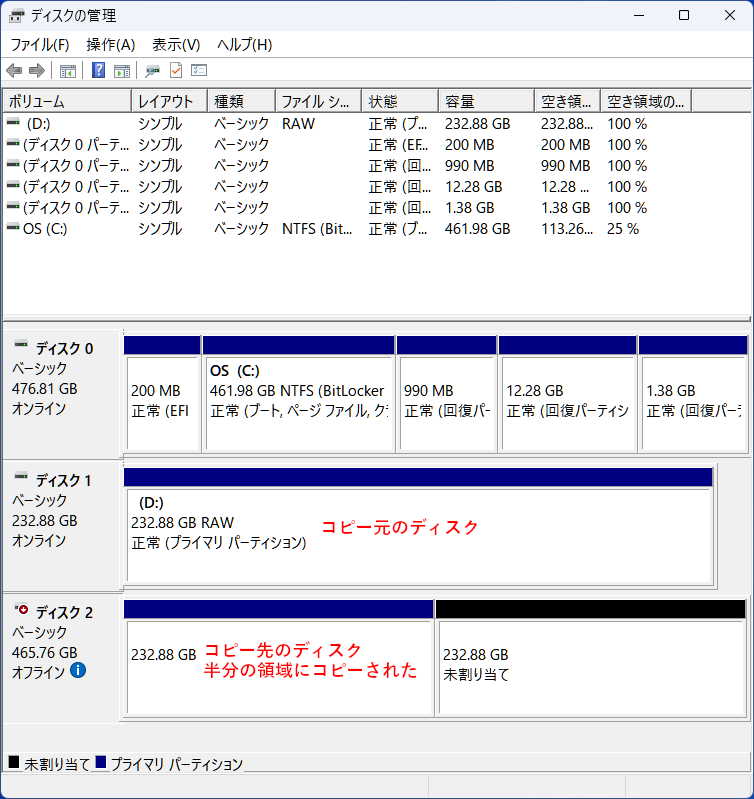The height and width of the screenshot is (799, 754).
Task: Open the 操作(A) menu
Action: pos(110,45)
